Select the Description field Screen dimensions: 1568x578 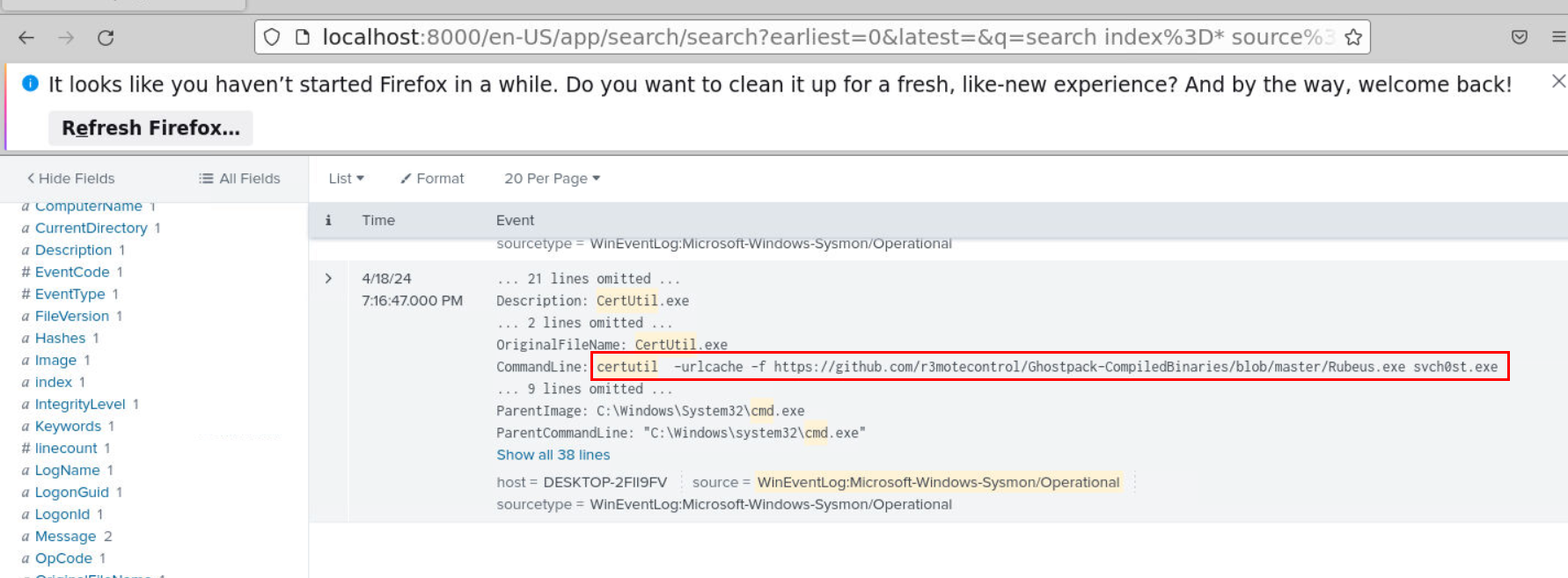73,250
